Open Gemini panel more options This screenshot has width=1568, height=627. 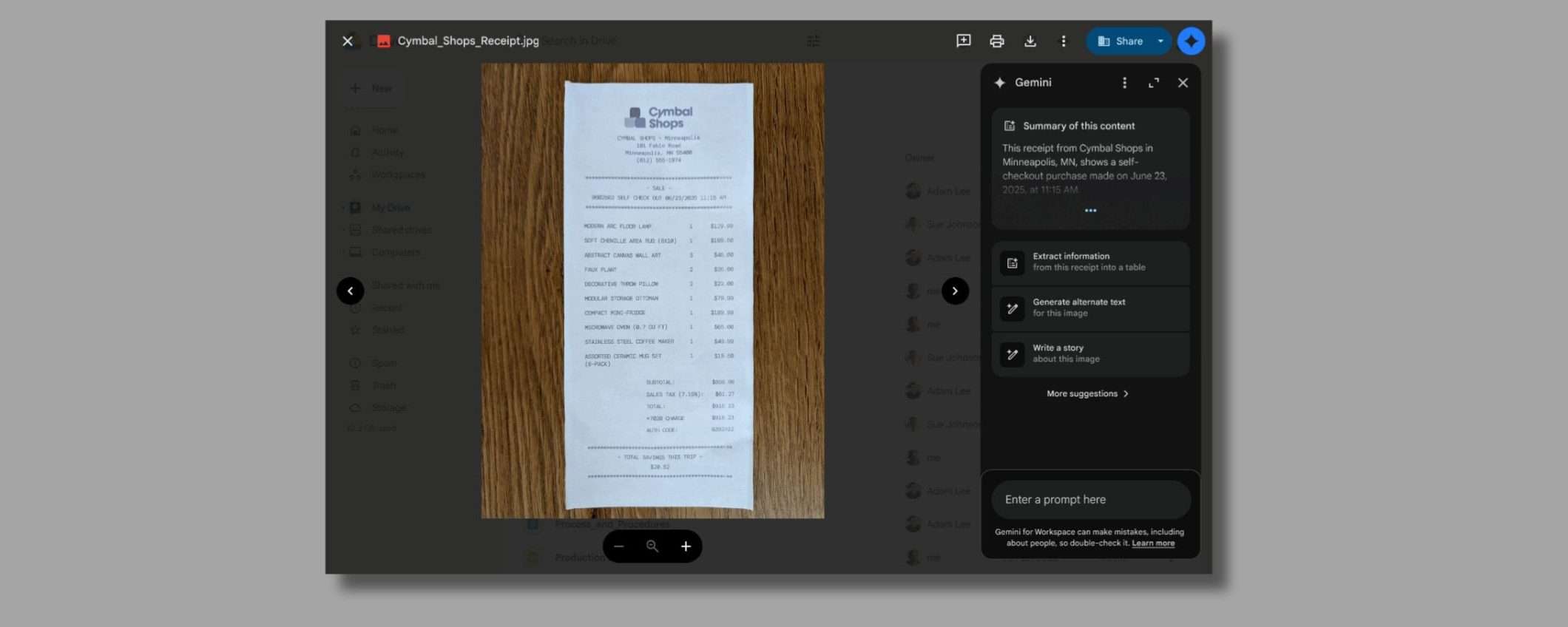(x=1124, y=83)
